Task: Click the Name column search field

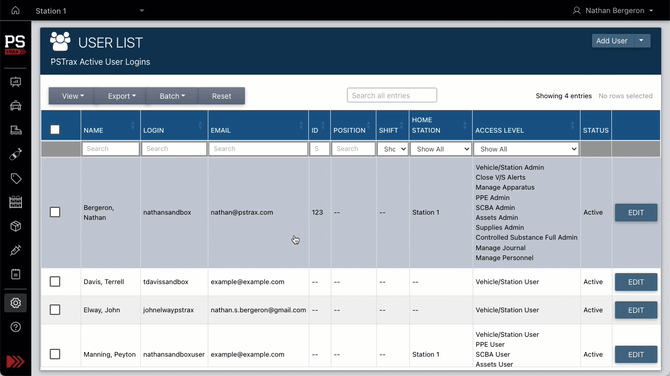Action: pos(110,149)
